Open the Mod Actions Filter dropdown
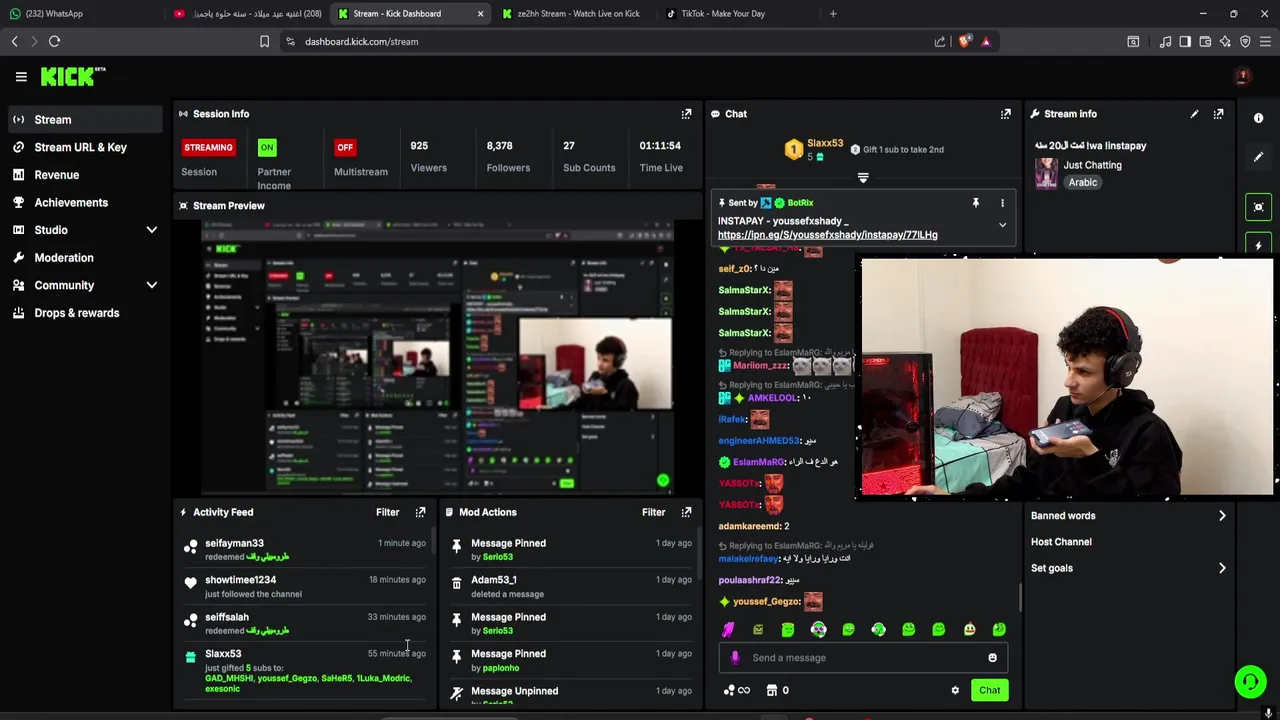The width and height of the screenshot is (1280, 720). [653, 512]
